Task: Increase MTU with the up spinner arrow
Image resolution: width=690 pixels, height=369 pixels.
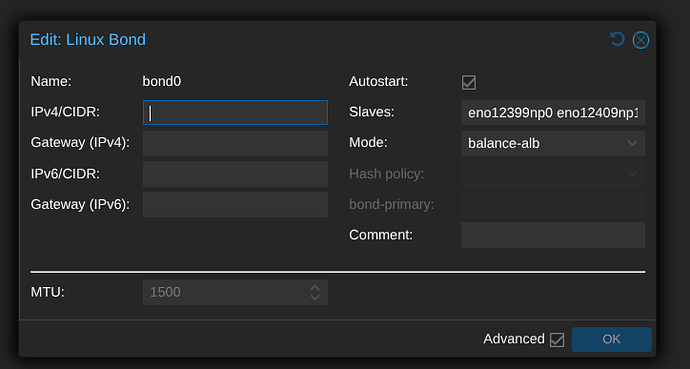Action: (315, 288)
